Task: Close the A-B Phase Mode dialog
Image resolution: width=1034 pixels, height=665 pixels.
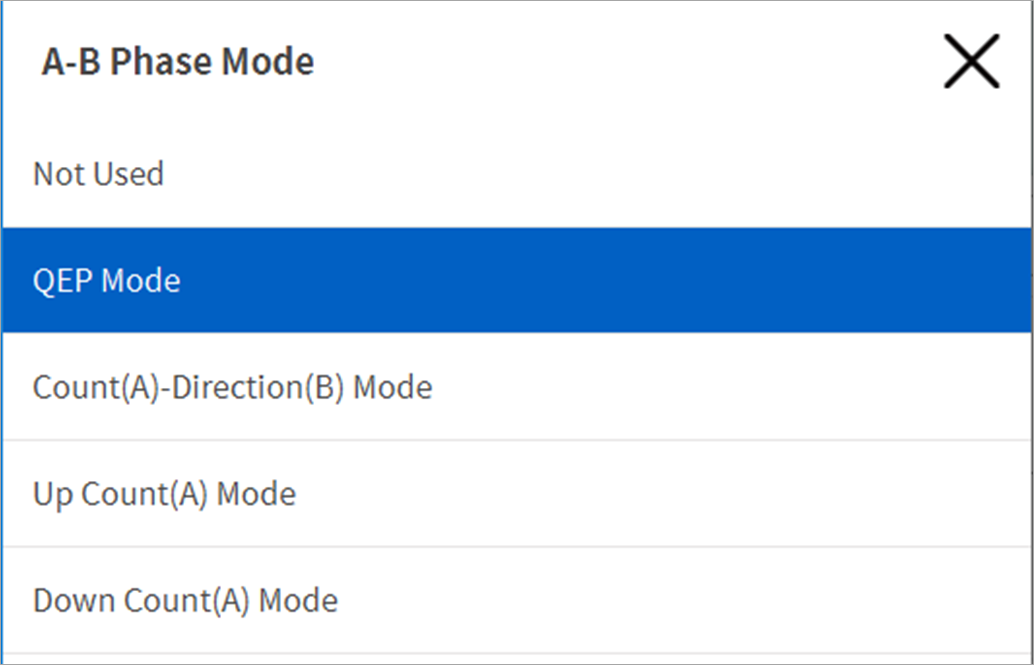Action: tap(971, 62)
